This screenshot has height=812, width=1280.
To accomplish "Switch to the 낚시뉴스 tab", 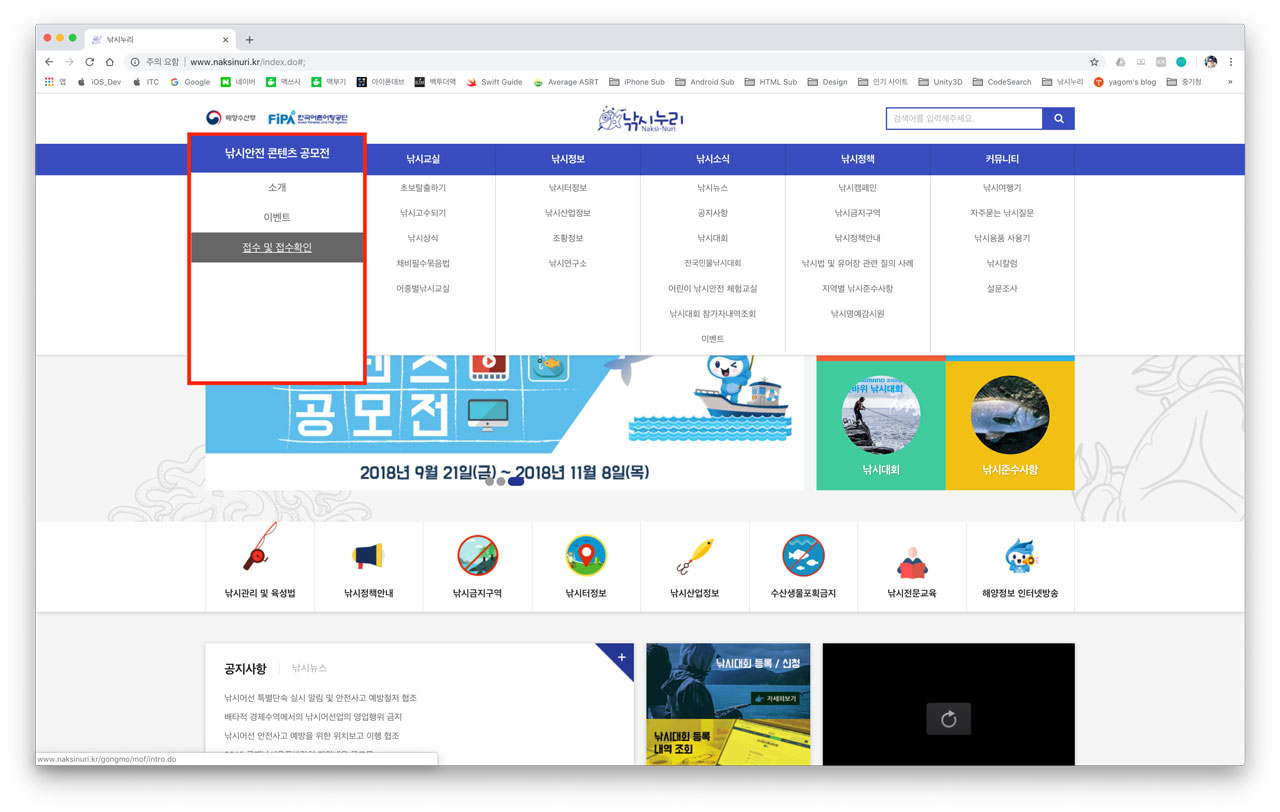I will click(309, 668).
